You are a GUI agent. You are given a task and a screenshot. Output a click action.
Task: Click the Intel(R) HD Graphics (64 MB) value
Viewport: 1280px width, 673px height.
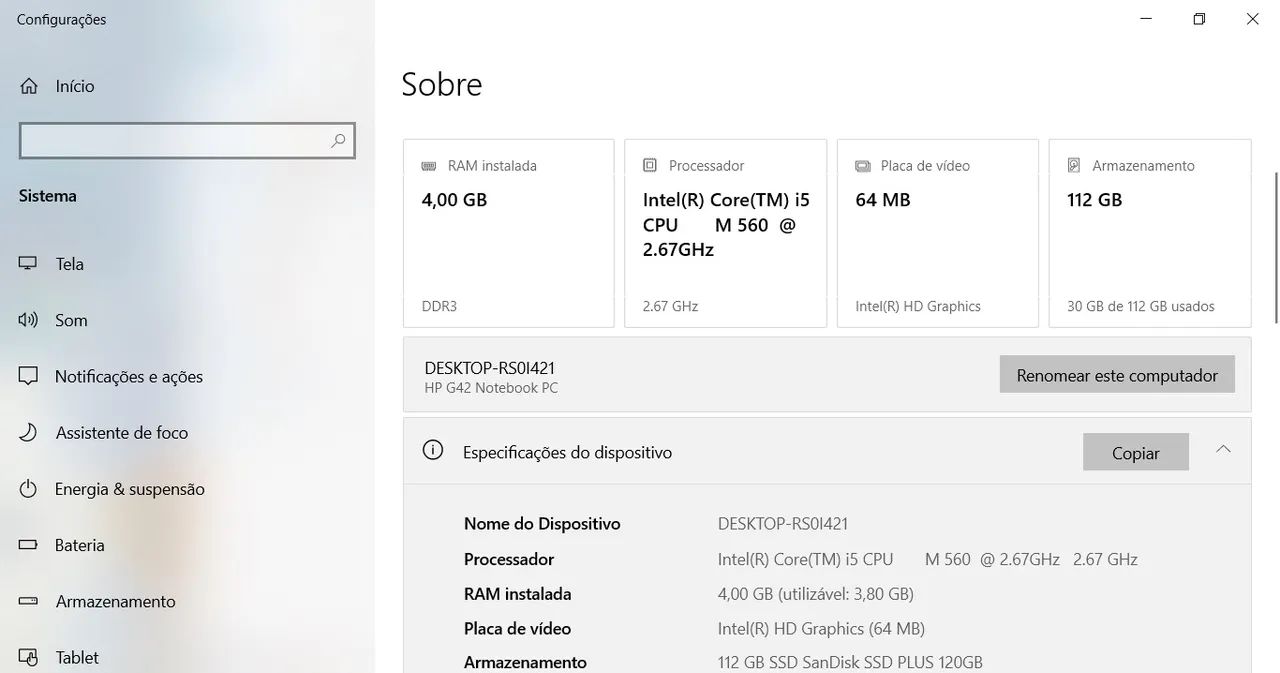coord(821,629)
